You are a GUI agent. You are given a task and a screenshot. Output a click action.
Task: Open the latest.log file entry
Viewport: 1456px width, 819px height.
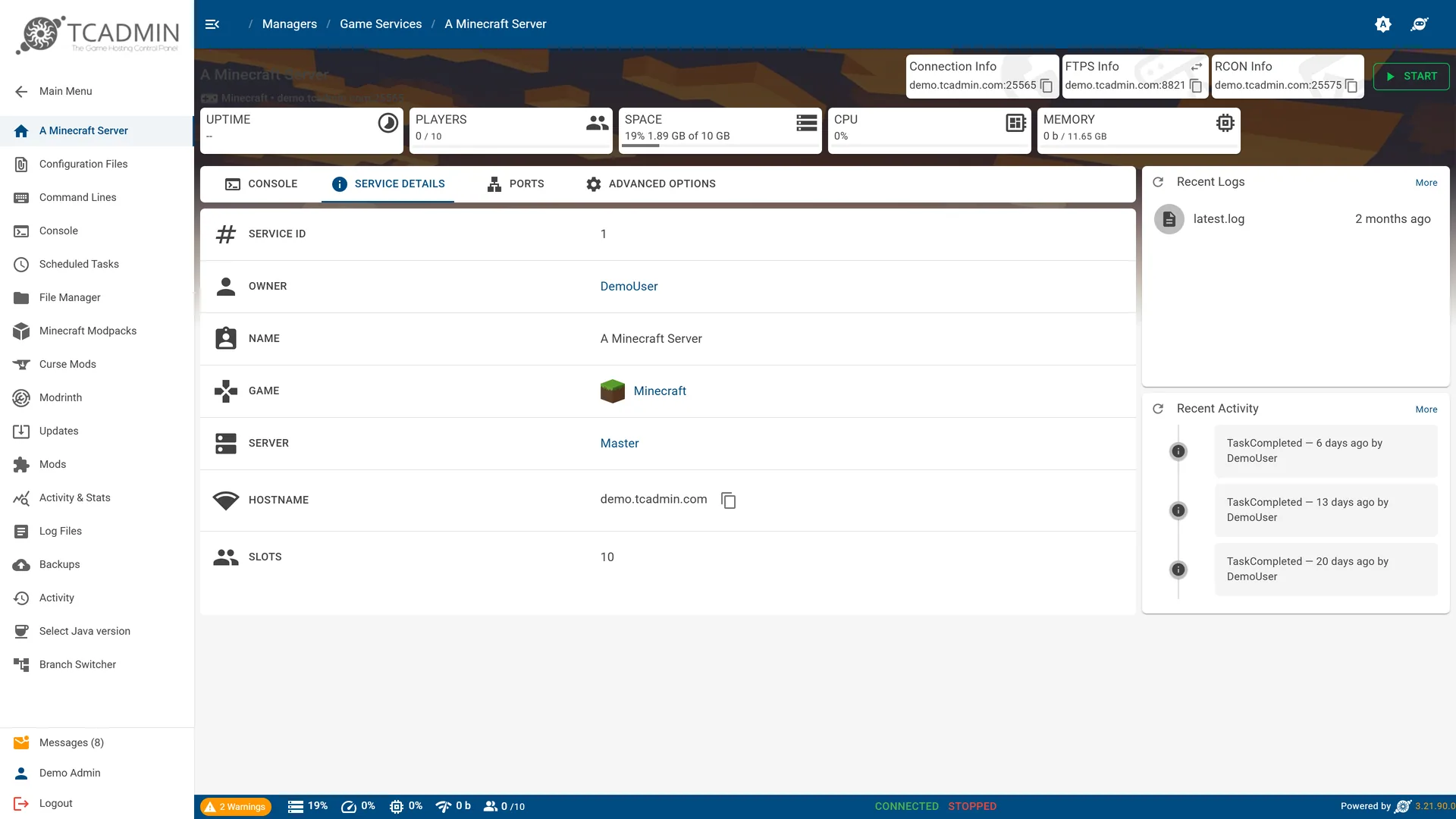(1295, 219)
